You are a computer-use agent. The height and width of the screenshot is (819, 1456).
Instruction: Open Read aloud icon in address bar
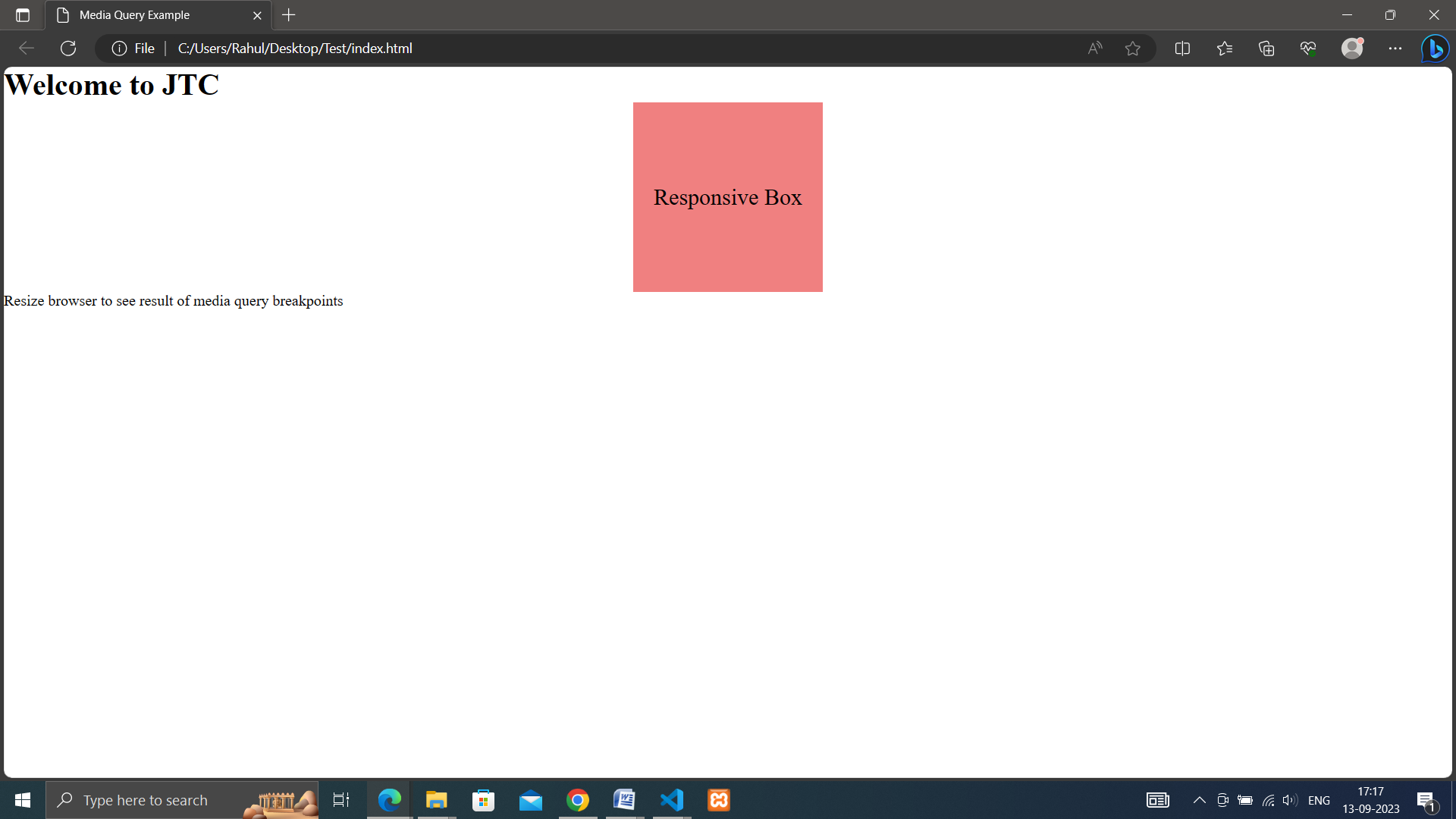coord(1094,49)
